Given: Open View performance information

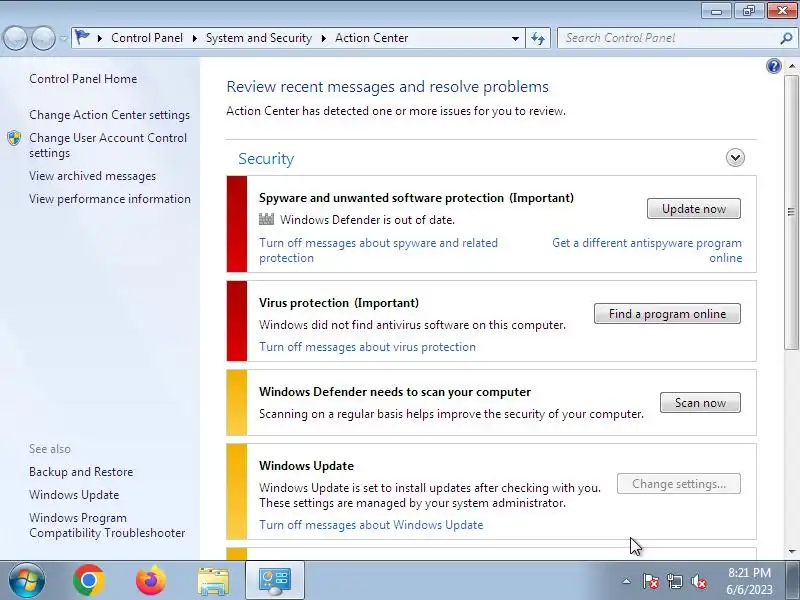Looking at the screenshot, I should point(110,199).
